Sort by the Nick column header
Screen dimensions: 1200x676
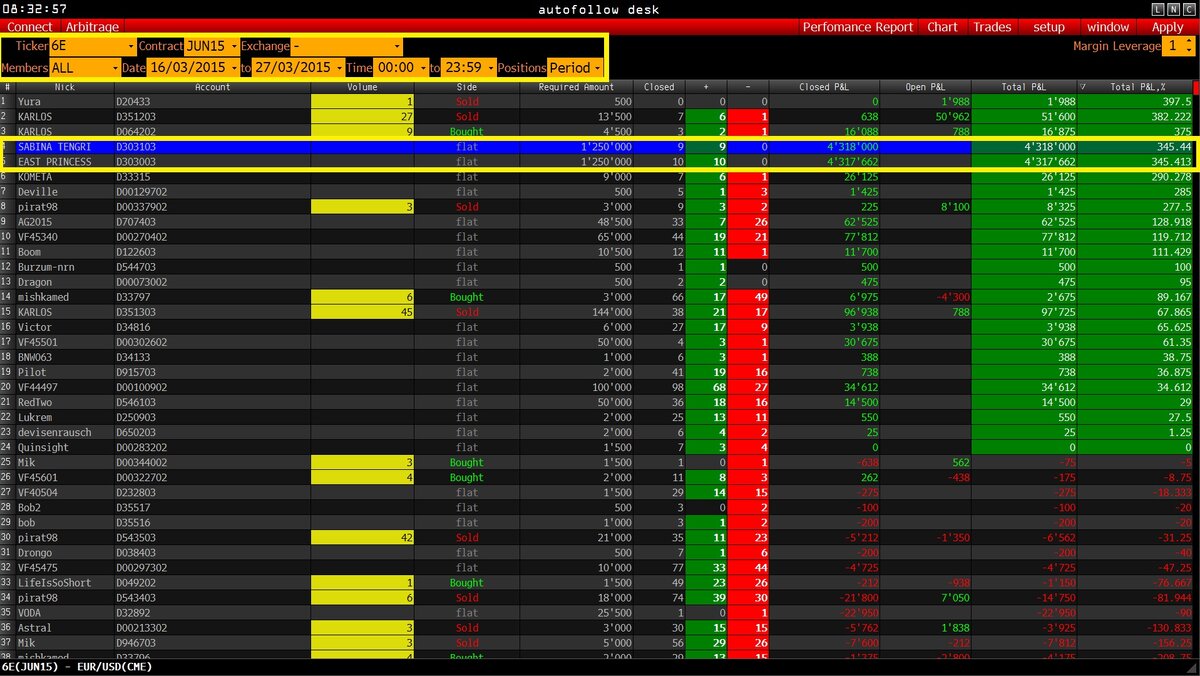coord(64,87)
